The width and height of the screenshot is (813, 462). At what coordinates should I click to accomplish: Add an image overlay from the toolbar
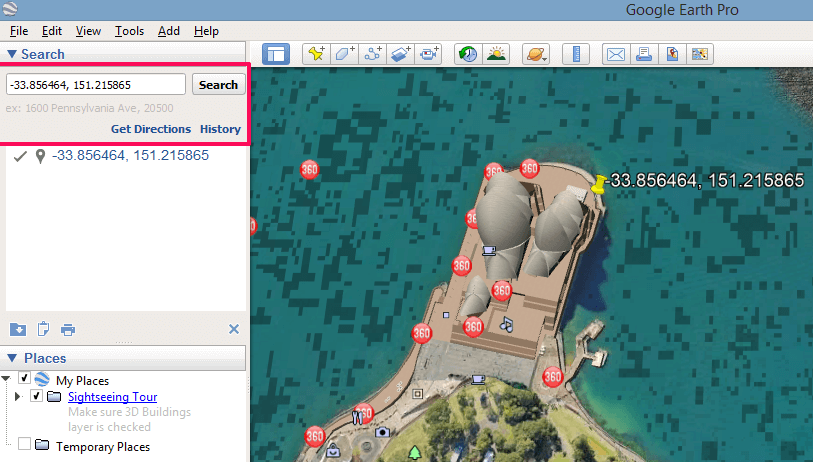click(400, 54)
